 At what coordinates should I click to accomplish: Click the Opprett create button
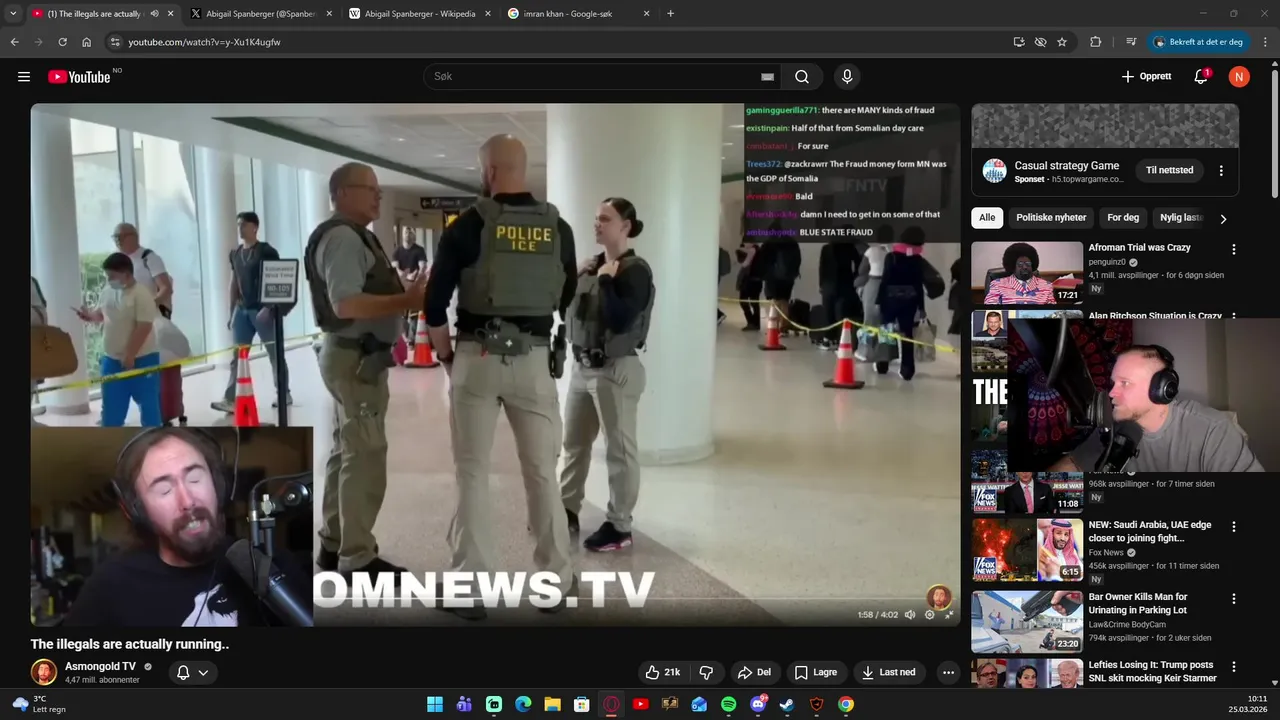point(1146,77)
